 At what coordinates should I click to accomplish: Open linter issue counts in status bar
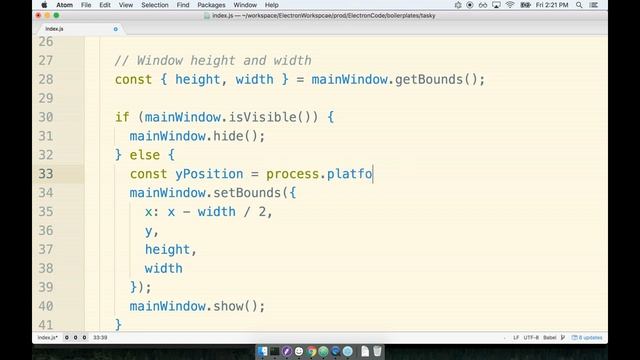[x=76, y=338]
